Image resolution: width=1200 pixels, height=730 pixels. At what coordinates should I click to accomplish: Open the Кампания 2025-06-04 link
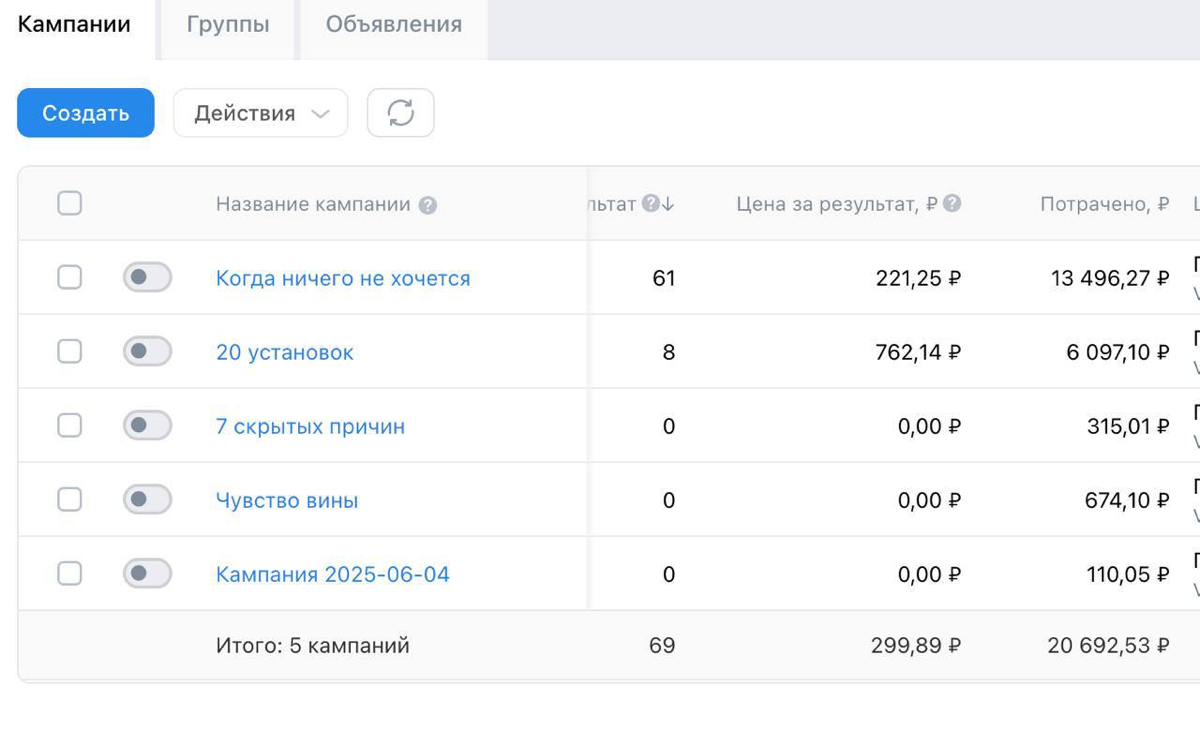coord(333,574)
